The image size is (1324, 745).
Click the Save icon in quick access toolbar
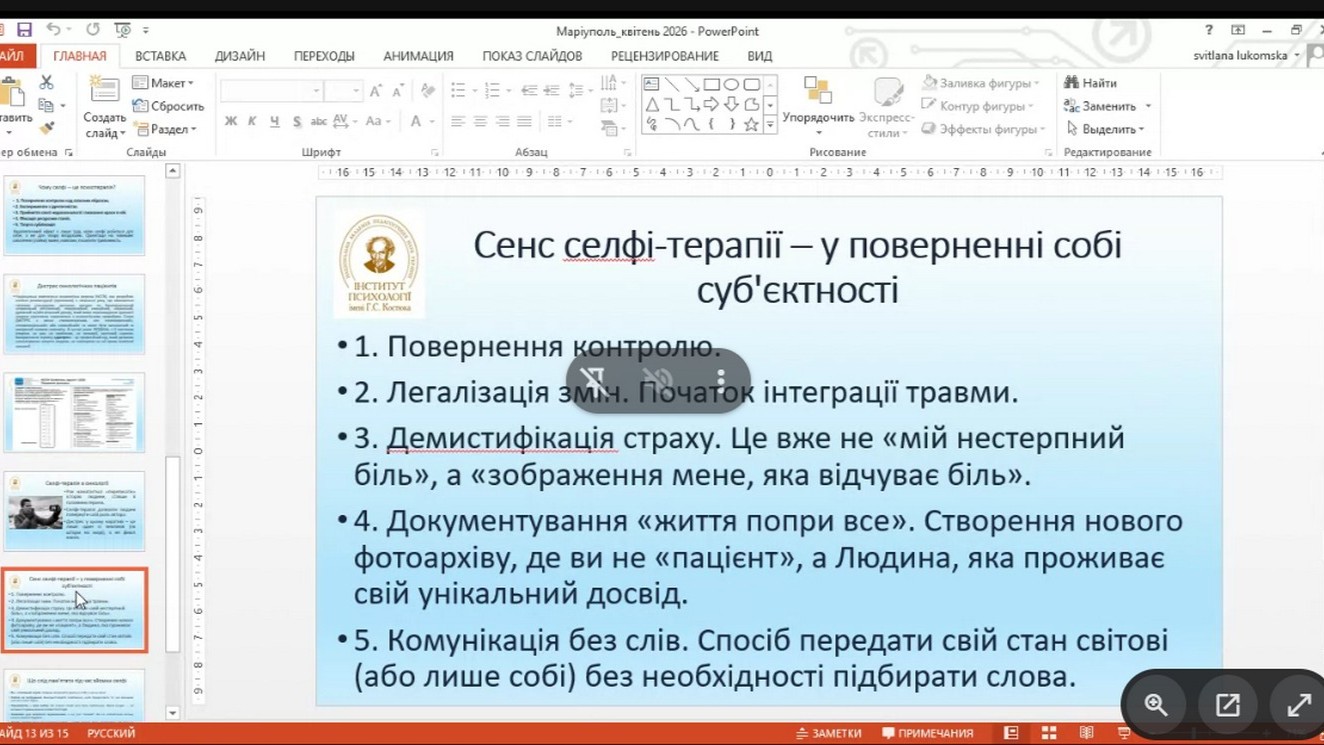point(24,30)
